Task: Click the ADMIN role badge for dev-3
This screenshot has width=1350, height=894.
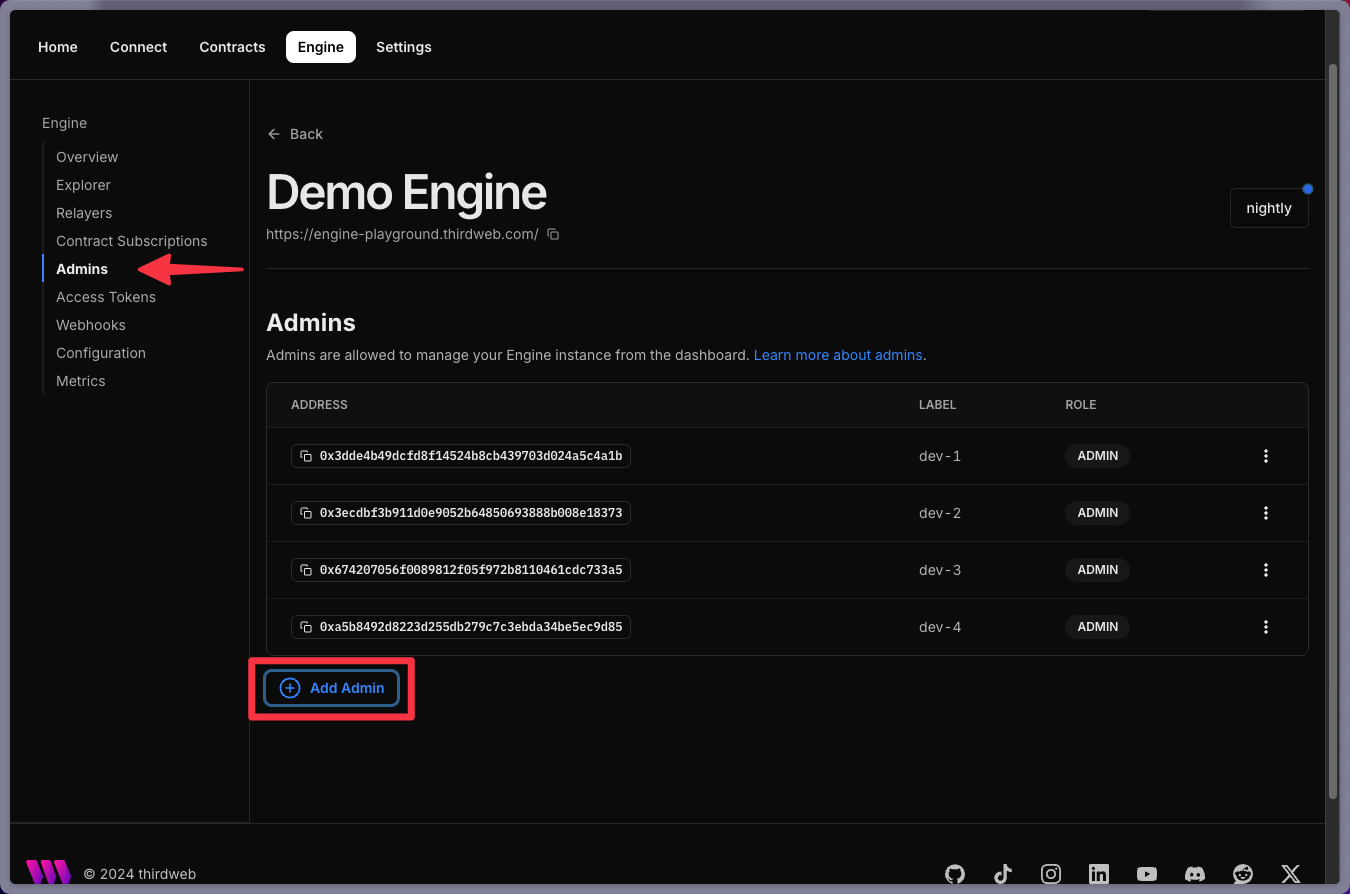Action: (x=1098, y=570)
